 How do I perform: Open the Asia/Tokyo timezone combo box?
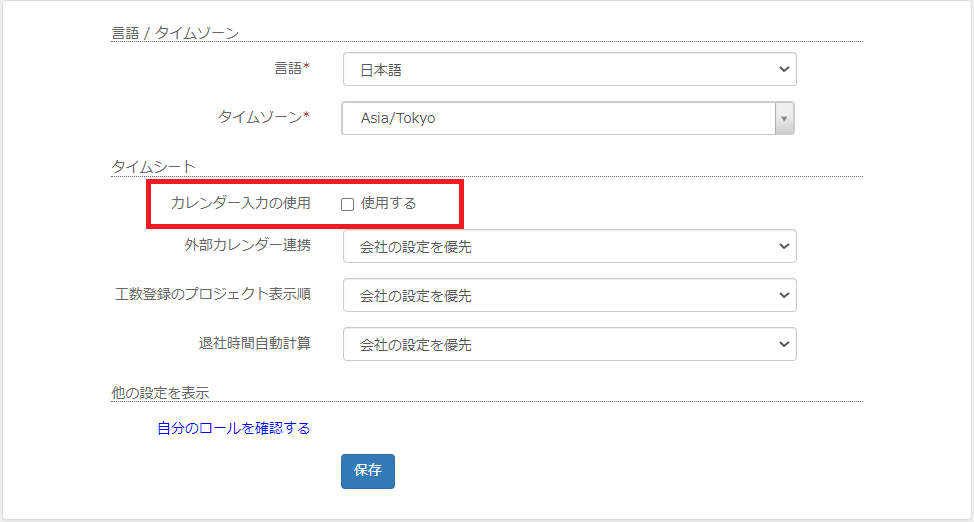click(568, 118)
